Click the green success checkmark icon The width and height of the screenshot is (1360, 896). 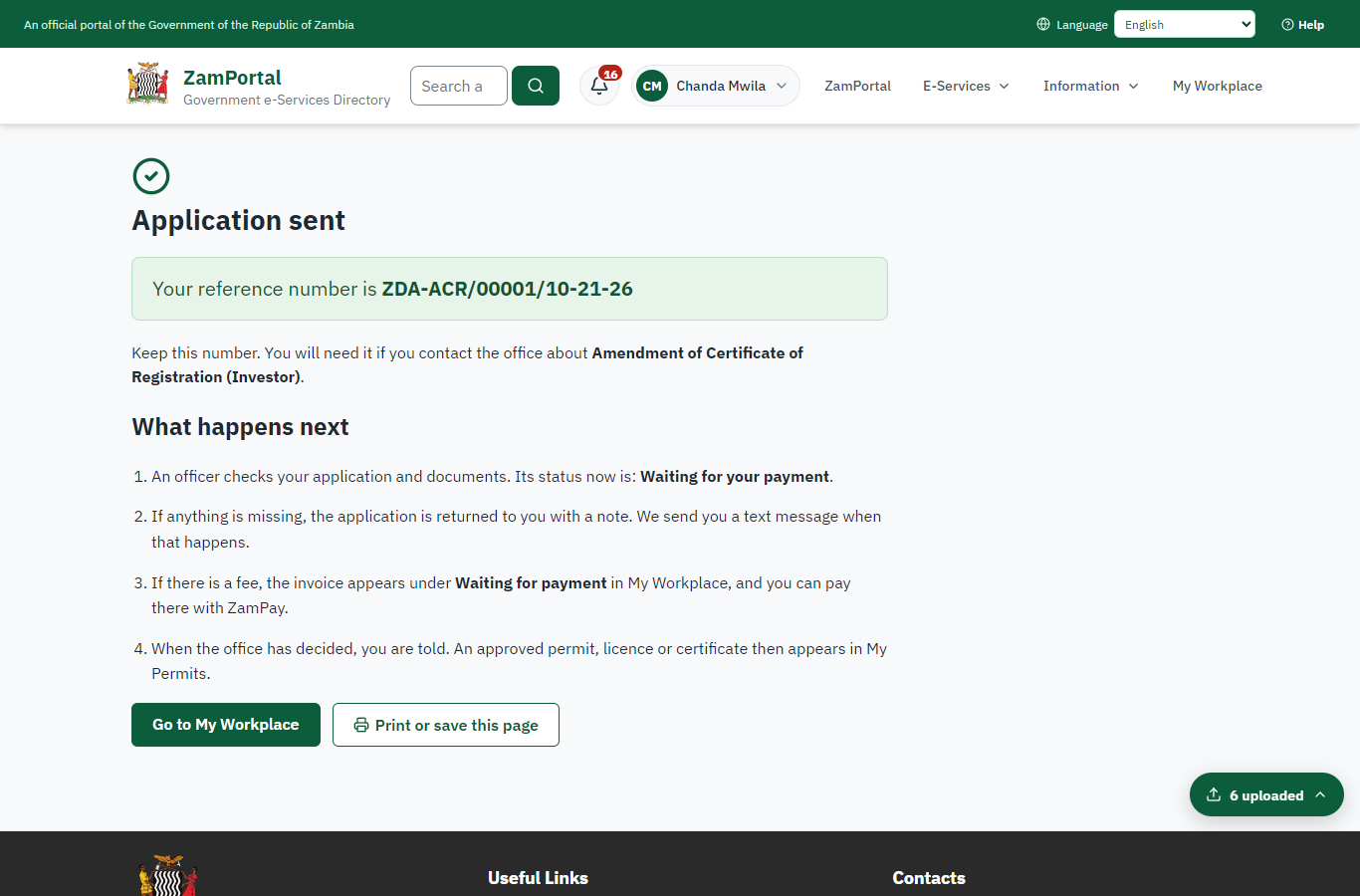pos(151,176)
